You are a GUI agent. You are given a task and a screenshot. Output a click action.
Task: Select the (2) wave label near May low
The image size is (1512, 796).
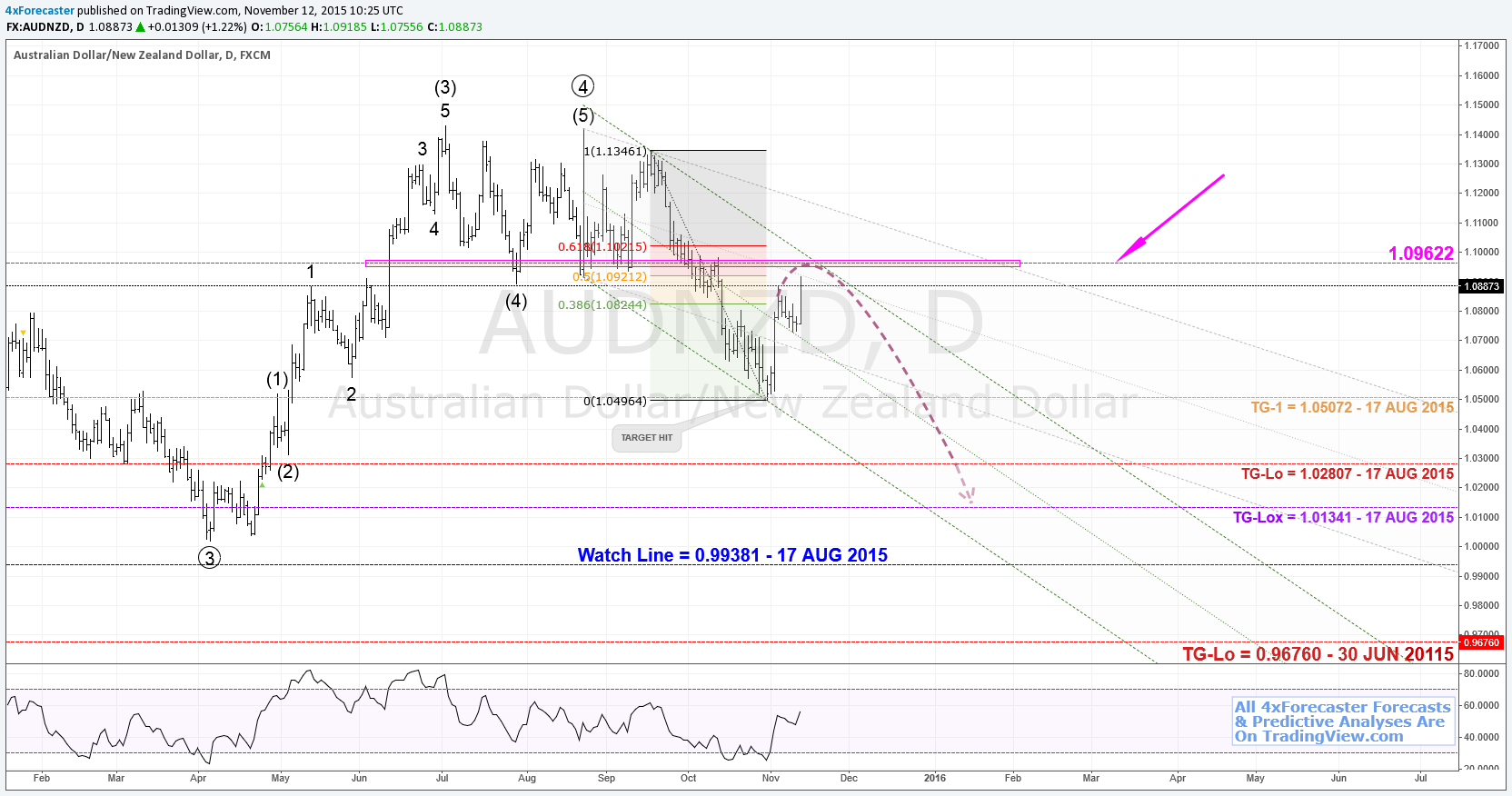click(x=288, y=472)
